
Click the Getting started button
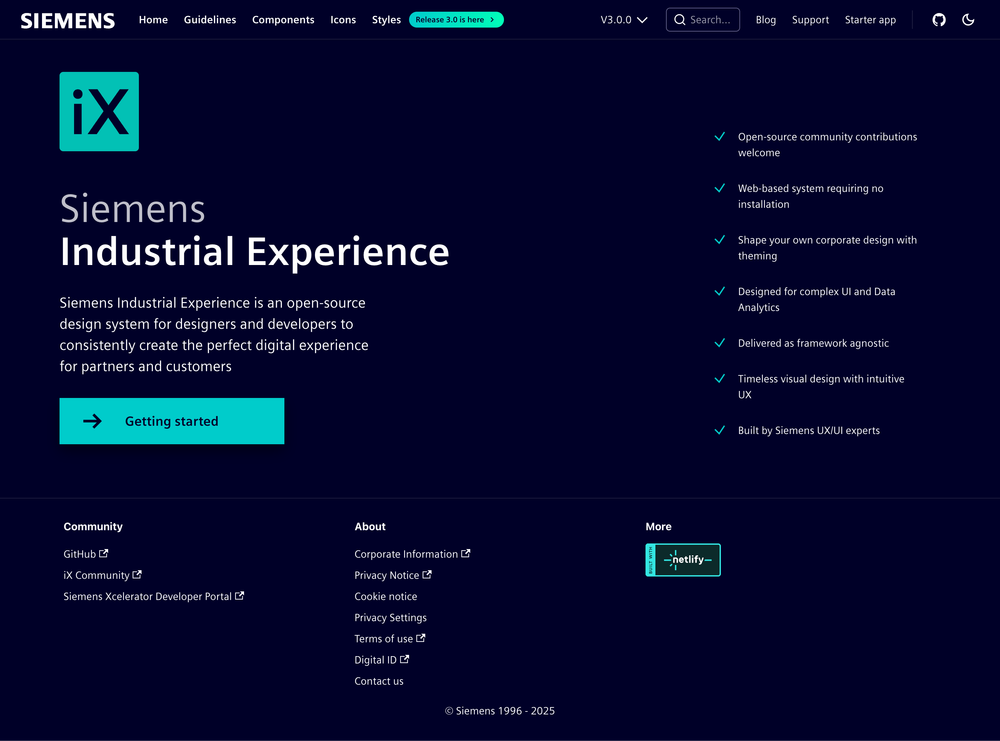(x=172, y=421)
